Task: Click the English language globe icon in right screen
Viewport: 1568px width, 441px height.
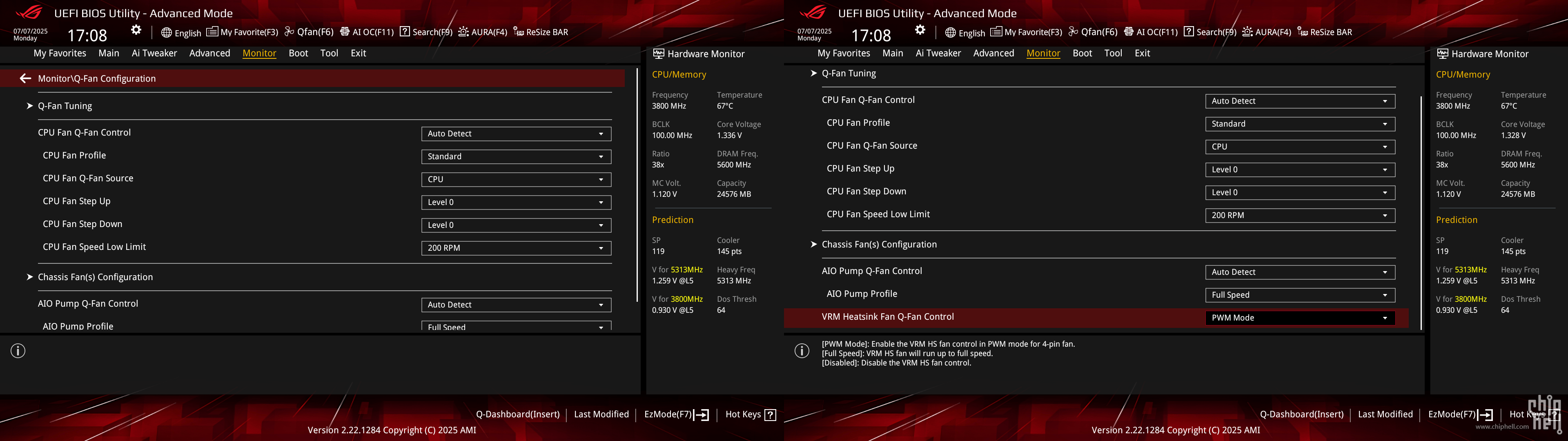Action: click(950, 33)
